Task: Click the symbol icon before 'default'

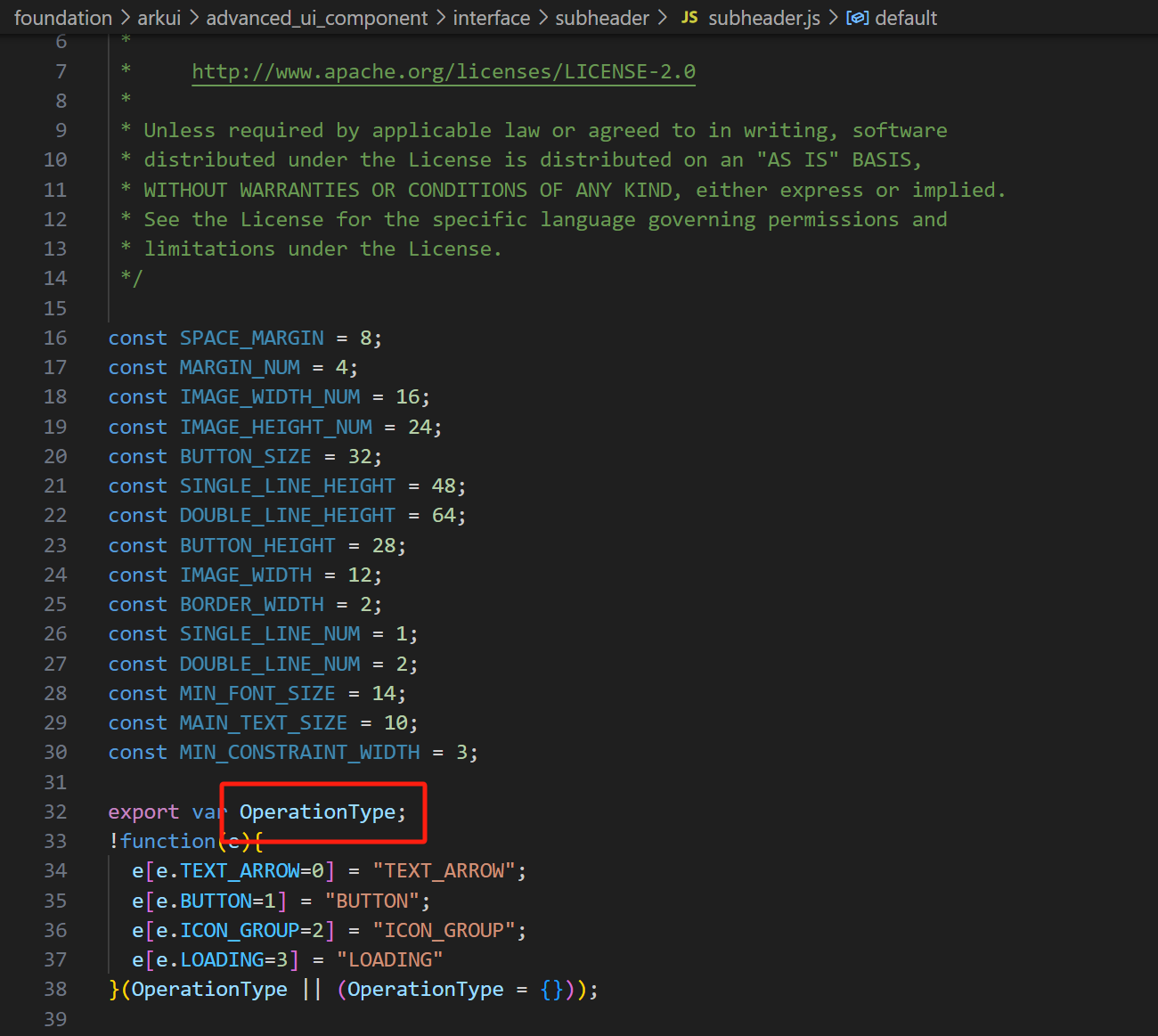Action: click(857, 18)
